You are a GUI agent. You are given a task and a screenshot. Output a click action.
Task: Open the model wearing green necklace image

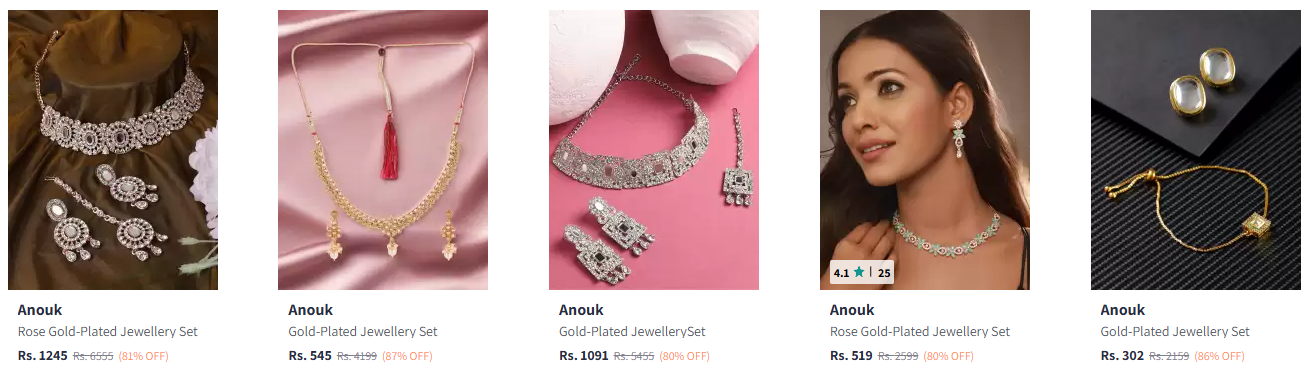pos(925,150)
